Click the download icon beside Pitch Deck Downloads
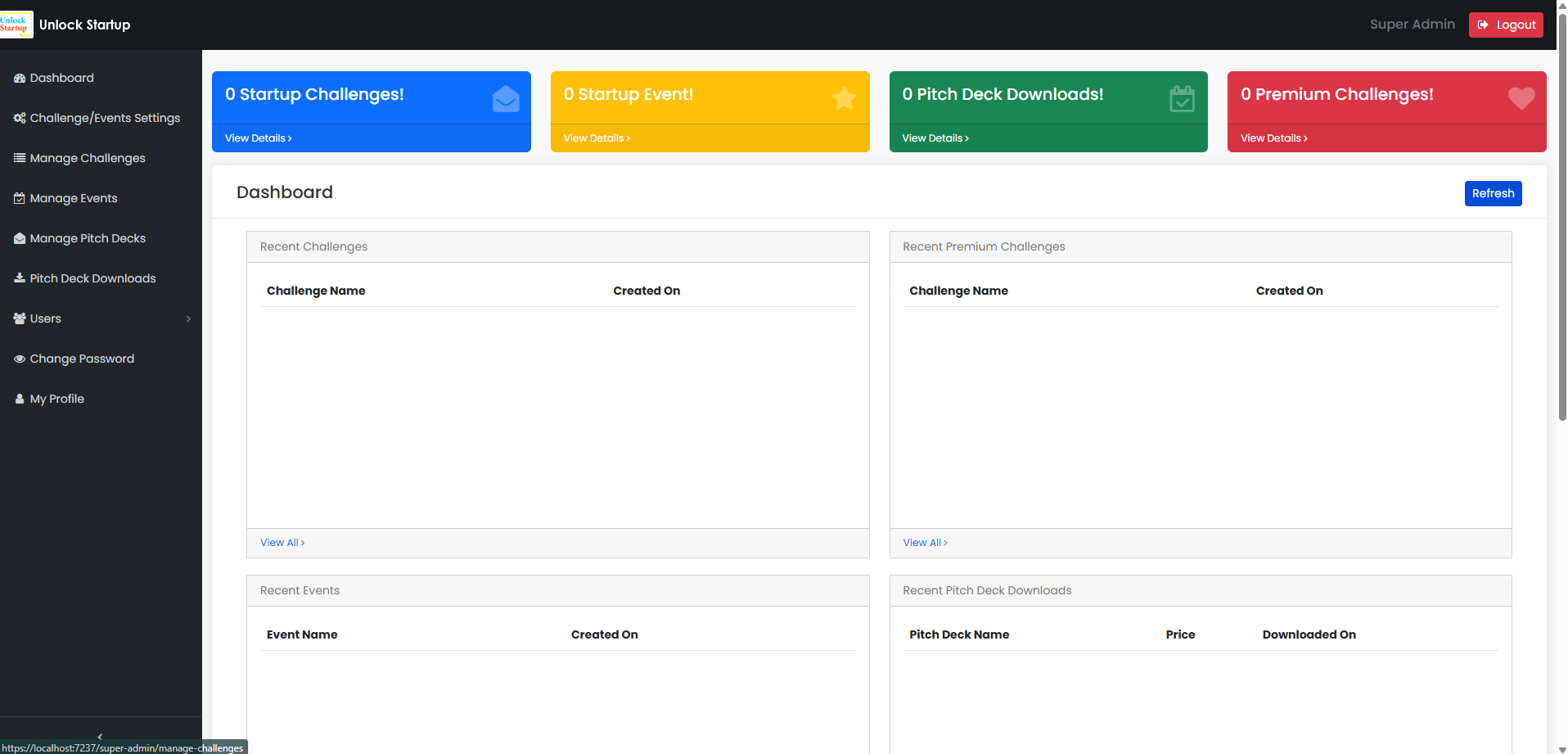This screenshot has height=754, width=1568. click(20, 278)
